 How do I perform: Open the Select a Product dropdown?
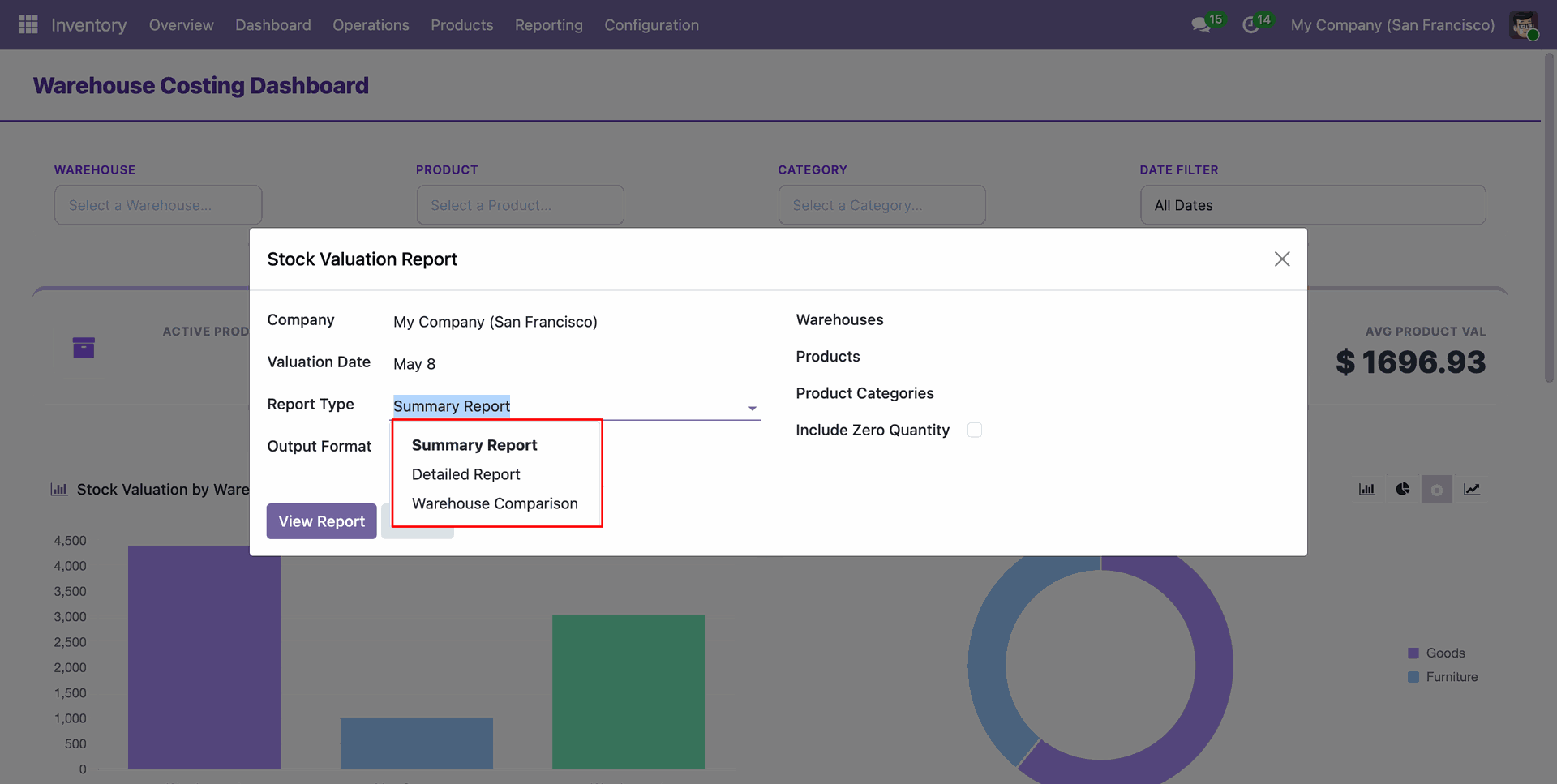pos(520,205)
